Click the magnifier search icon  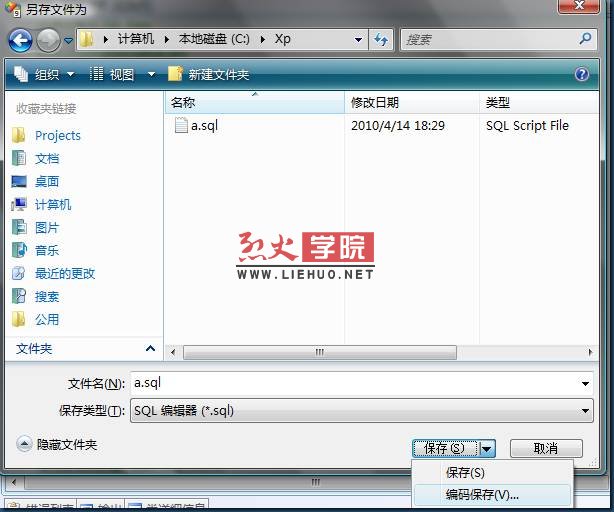click(x=585, y=39)
